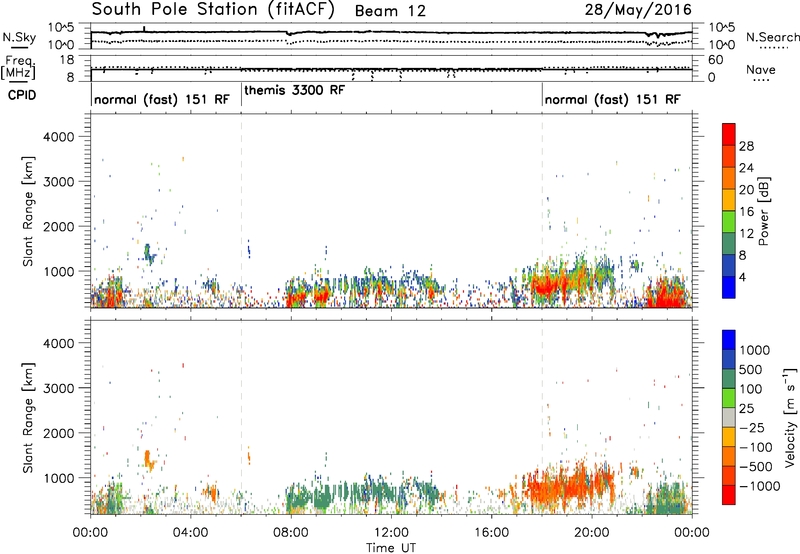800x554 pixels.
Task: Pick the light green 25–100 Velocity segment
Action: [x=729, y=398]
